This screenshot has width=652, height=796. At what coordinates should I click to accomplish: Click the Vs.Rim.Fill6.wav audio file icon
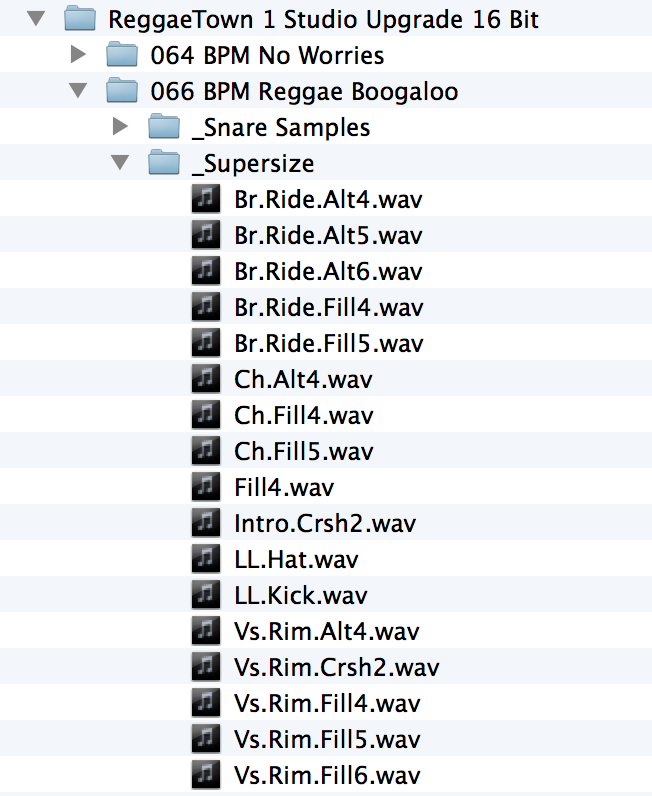(204, 775)
